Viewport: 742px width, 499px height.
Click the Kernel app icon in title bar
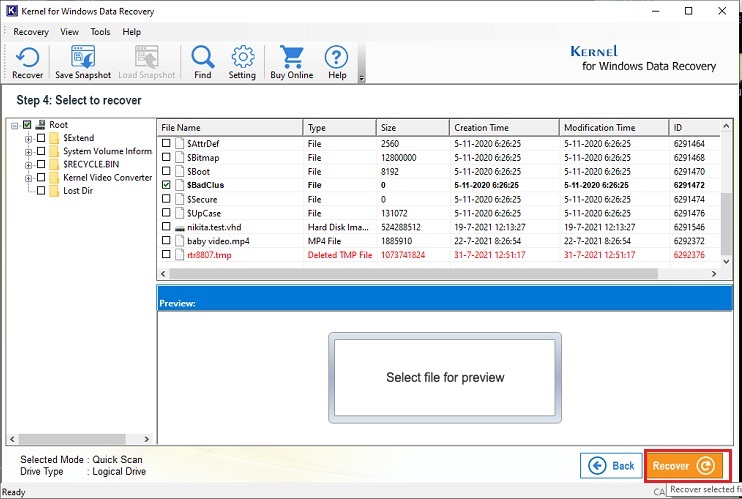pyautogui.click(x=12, y=11)
